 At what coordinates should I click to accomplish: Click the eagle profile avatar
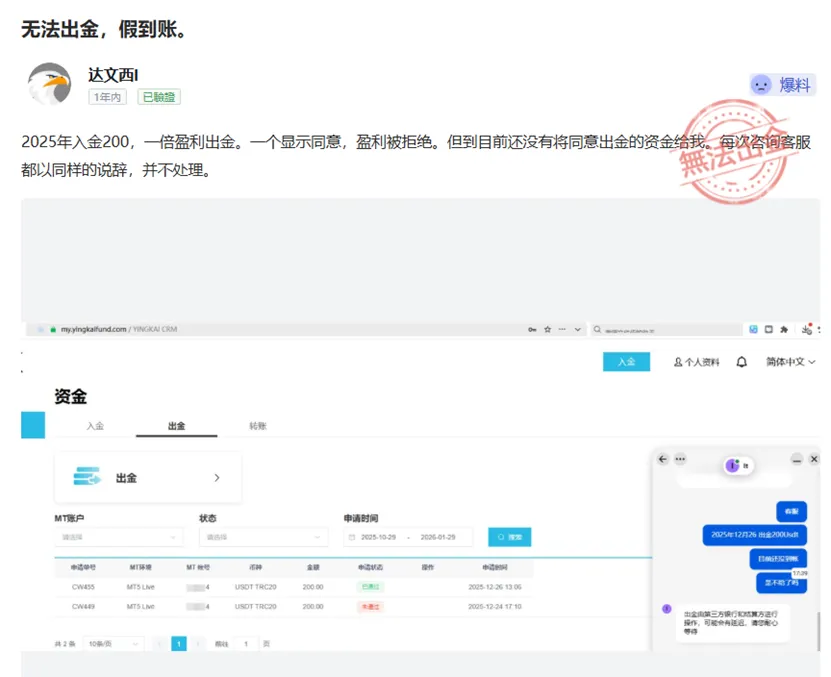click(49, 84)
